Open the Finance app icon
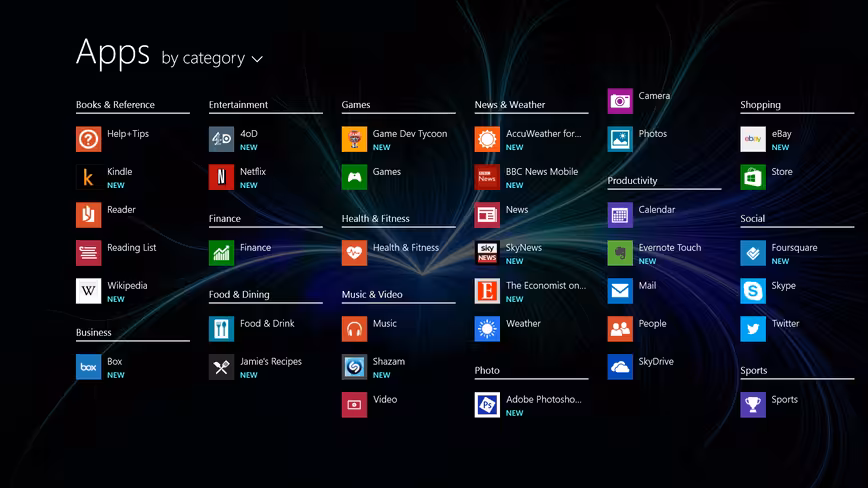This screenshot has width=868, height=488. pos(221,253)
